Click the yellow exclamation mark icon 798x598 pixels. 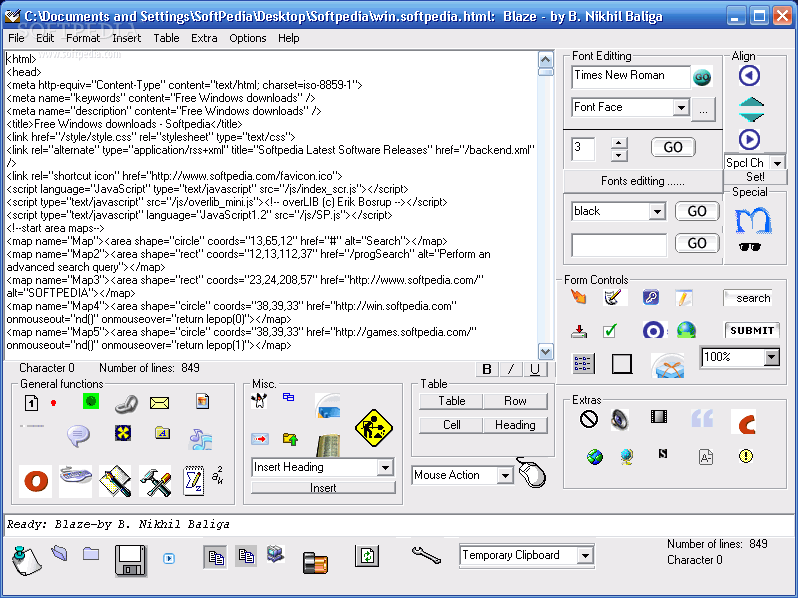[746, 455]
